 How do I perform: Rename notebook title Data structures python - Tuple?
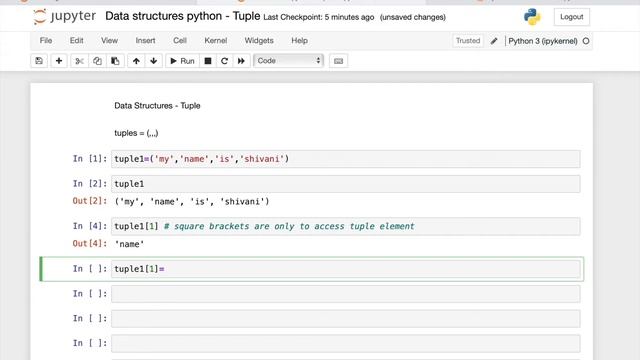[182, 16]
